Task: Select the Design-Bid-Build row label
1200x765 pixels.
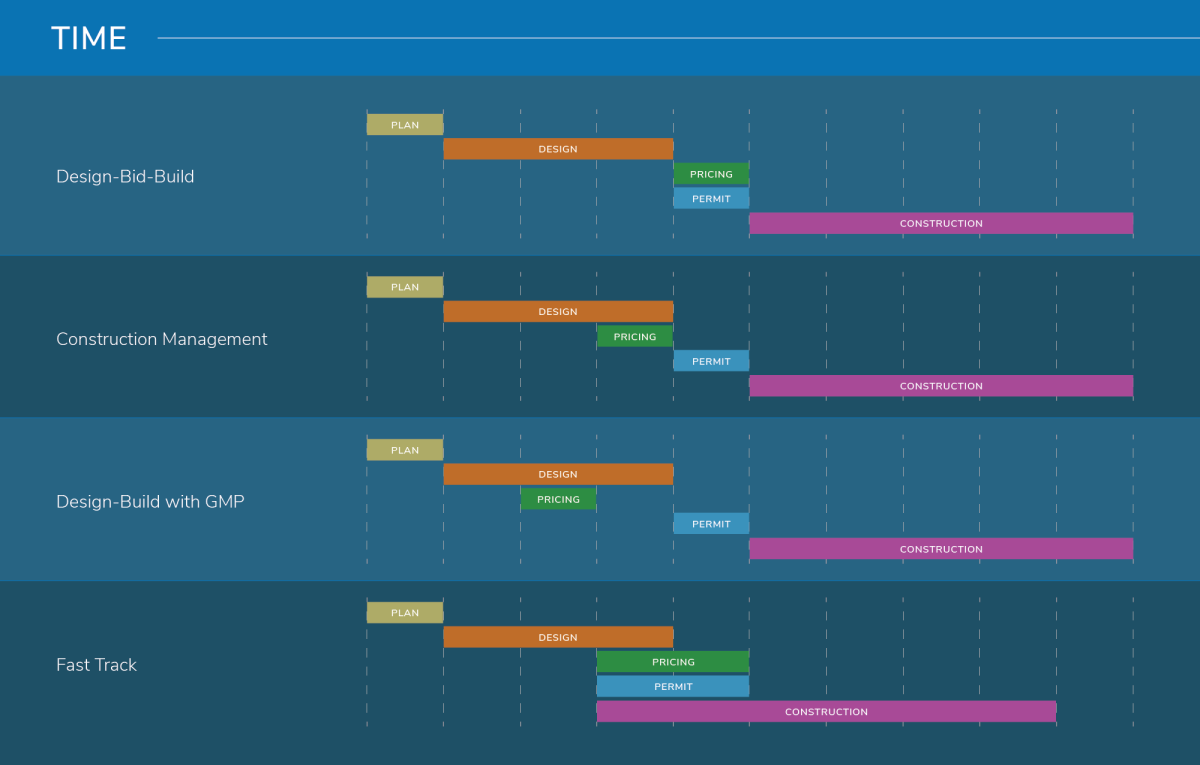Action: [x=125, y=177]
